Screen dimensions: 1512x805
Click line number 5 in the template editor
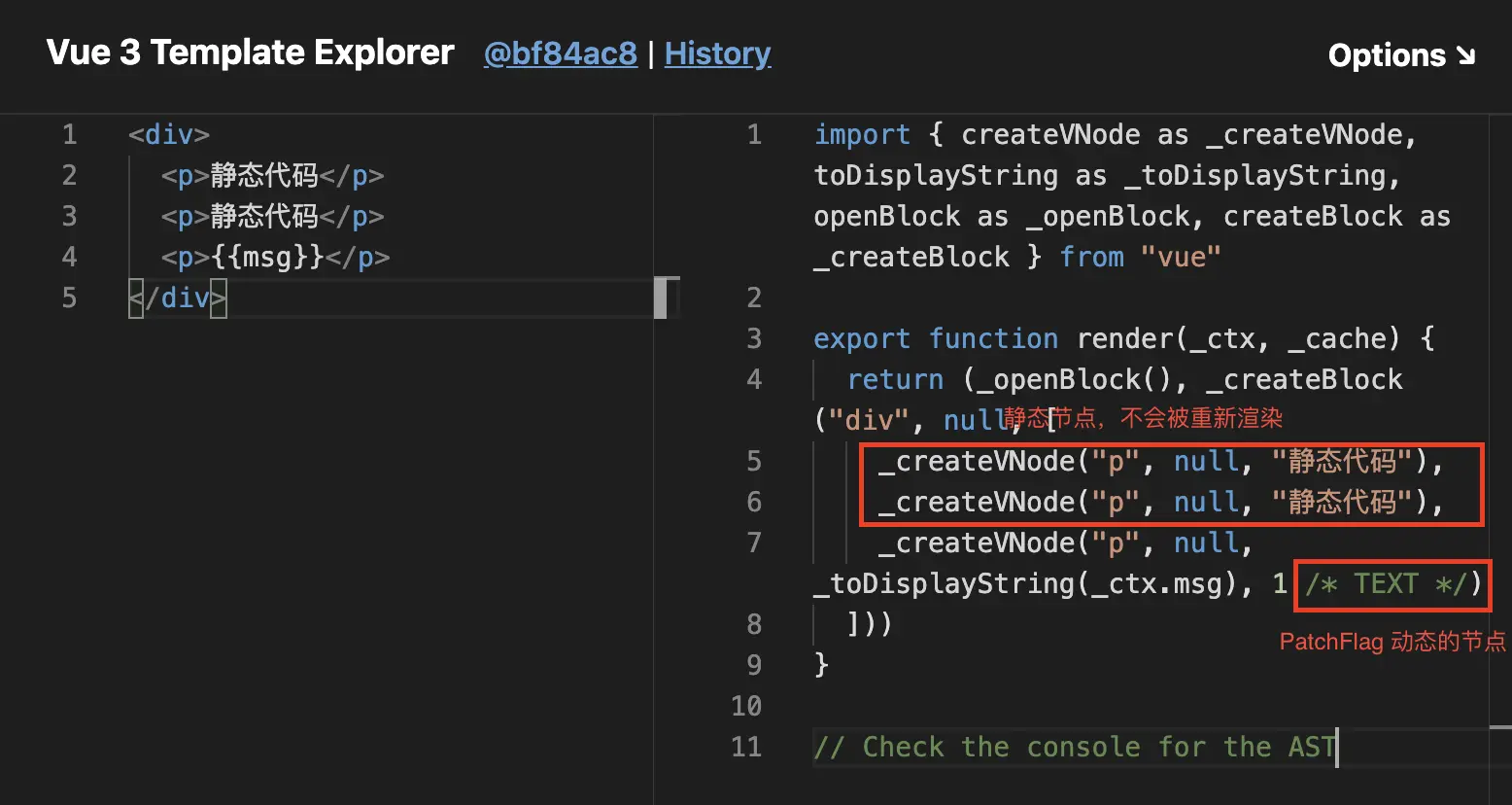pyautogui.click(x=69, y=297)
